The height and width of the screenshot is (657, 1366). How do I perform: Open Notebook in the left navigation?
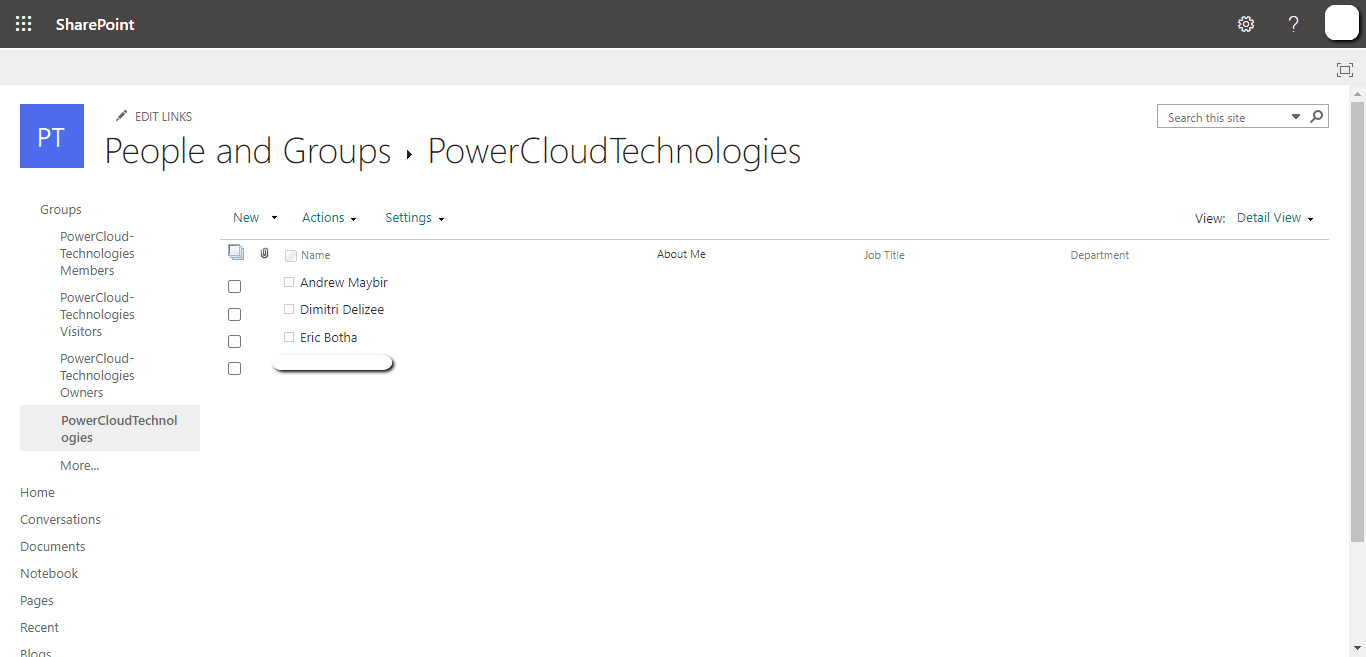click(x=49, y=574)
